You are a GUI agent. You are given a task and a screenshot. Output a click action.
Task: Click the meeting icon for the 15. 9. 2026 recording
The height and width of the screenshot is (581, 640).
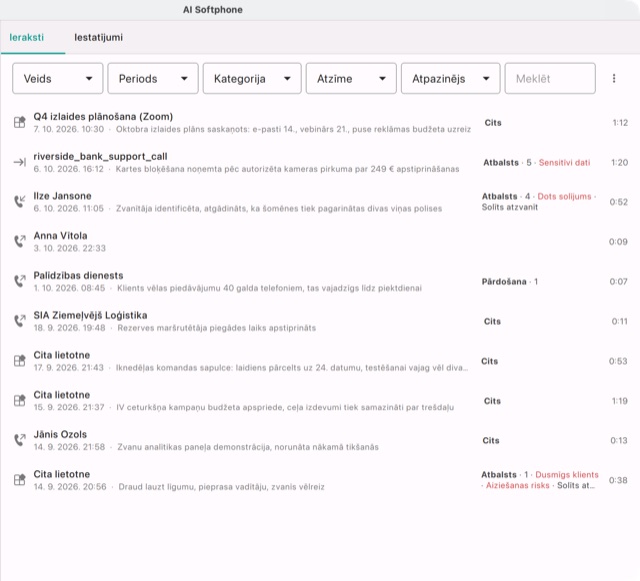[x=20, y=401]
